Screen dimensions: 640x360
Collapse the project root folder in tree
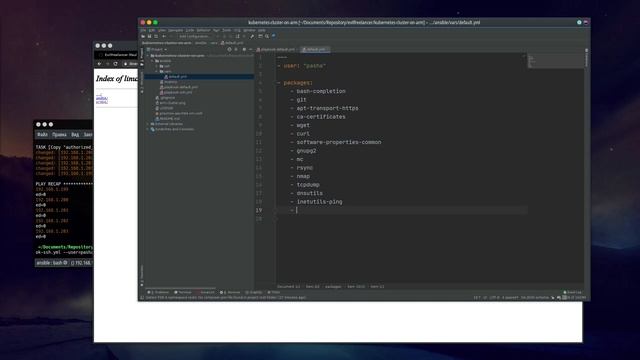(x=148, y=56)
